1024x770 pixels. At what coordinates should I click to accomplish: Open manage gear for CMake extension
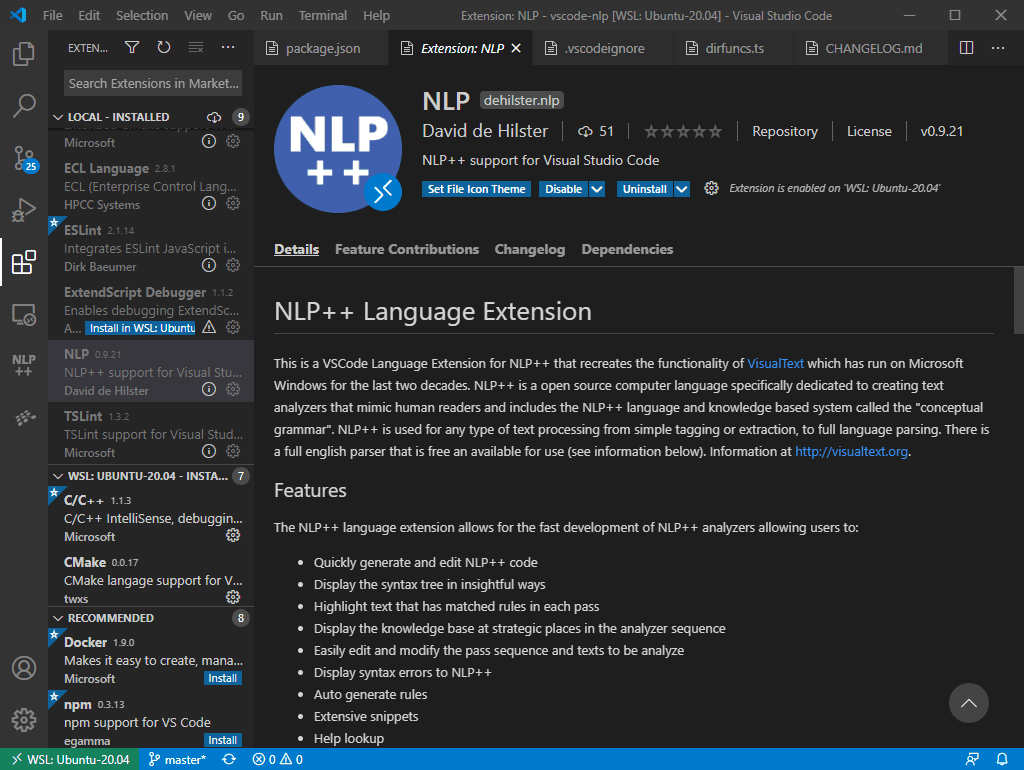233,597
